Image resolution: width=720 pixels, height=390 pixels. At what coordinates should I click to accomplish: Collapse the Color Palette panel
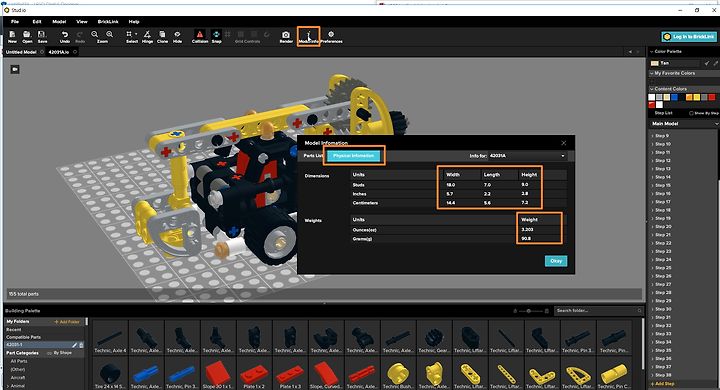[x=651, y=51]
